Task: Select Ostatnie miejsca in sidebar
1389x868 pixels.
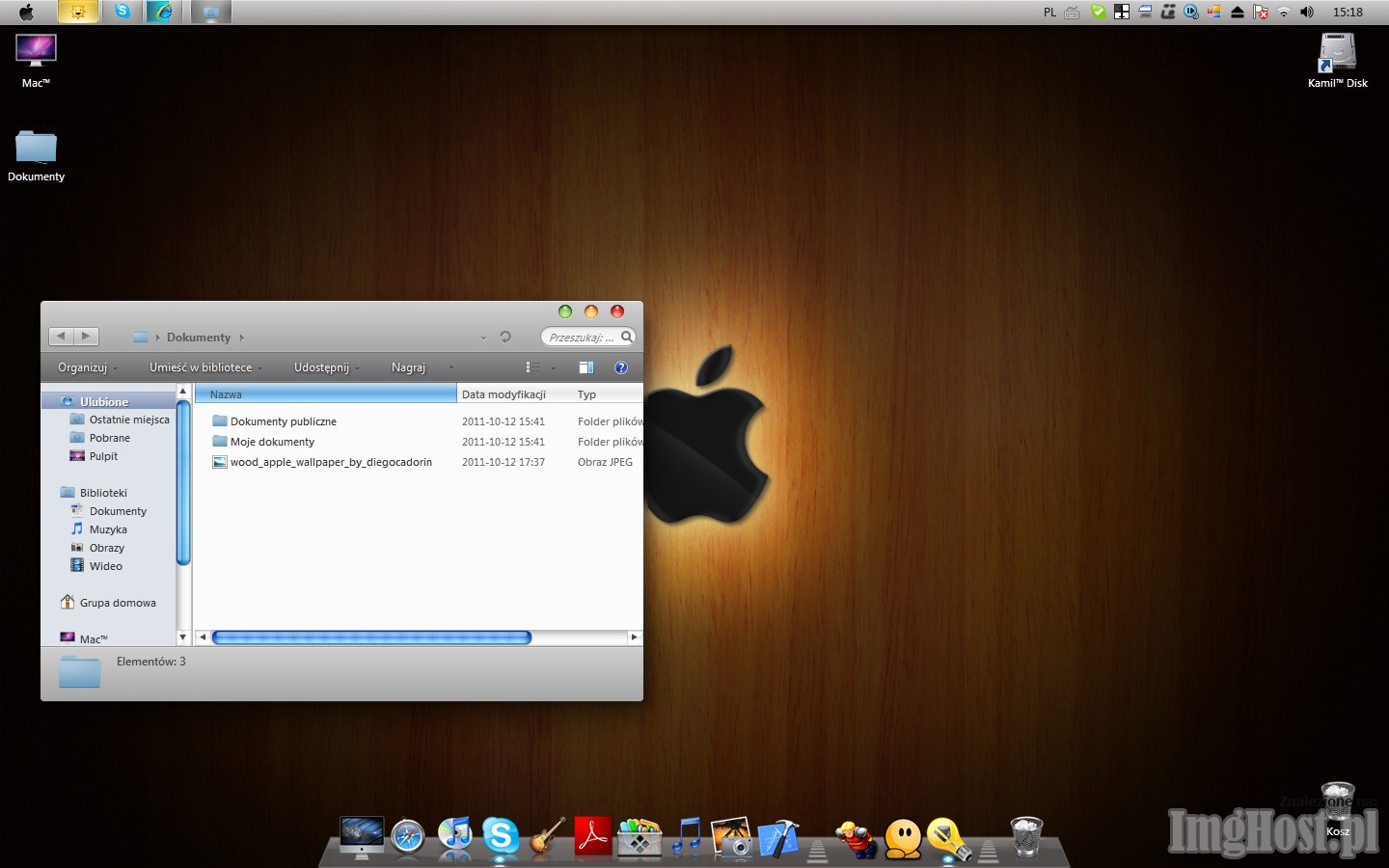Action: [129, 420]
